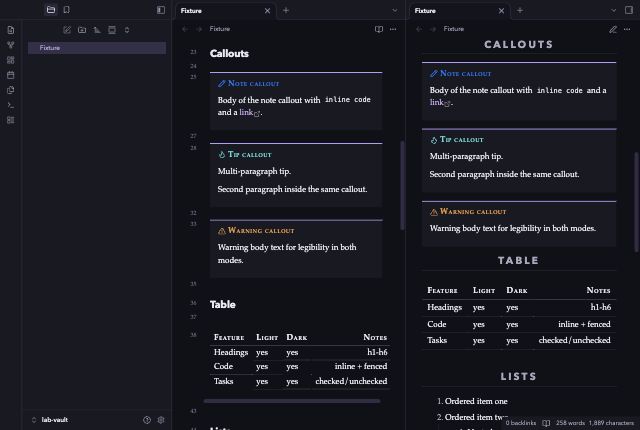The height and width of the screenshot is (430, 640).
Task: Open today's daily note ribbon icon
Action: click(11, 75)
